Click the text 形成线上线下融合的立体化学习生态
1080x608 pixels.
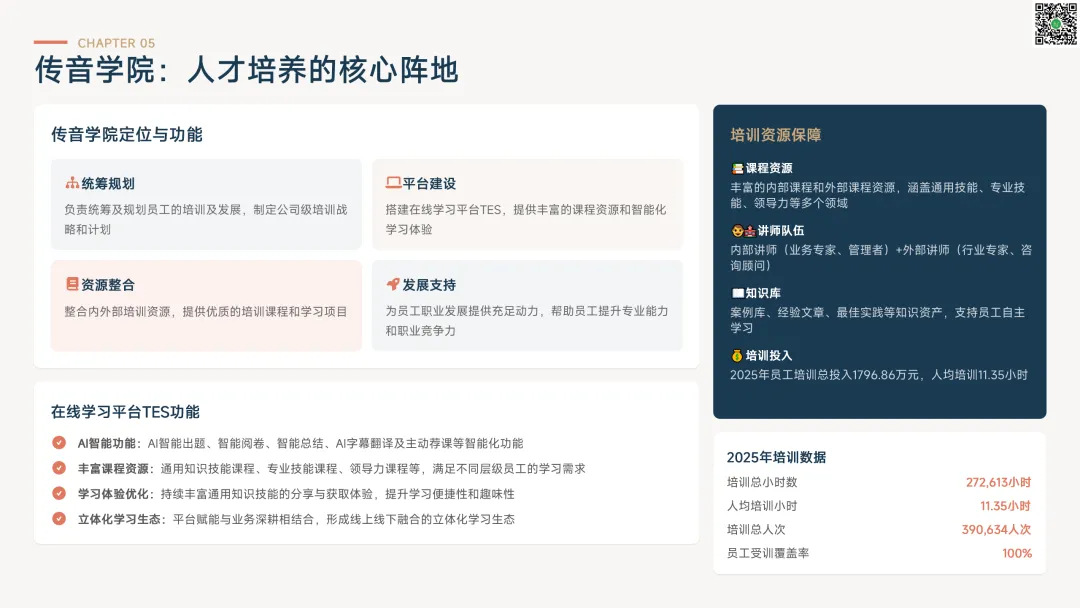pyautogui.click(x=421, y=519)
